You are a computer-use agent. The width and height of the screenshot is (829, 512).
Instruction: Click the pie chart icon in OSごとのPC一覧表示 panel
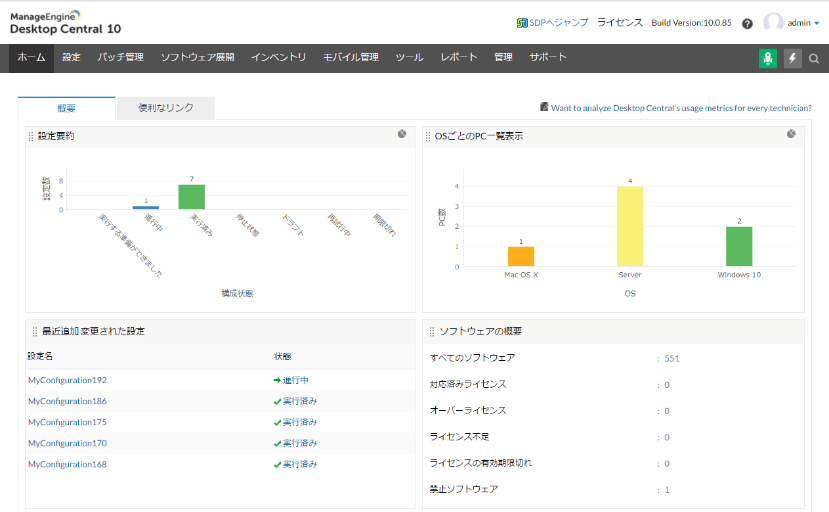pos(791,134)
